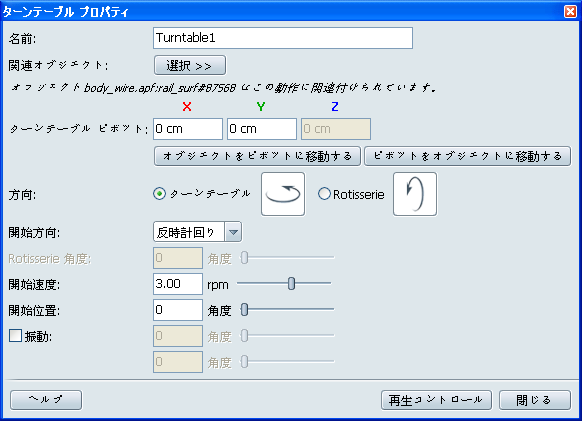Click the 開始速度 rpm slider handle
This screenshot has height=421, width=582.
291,283
